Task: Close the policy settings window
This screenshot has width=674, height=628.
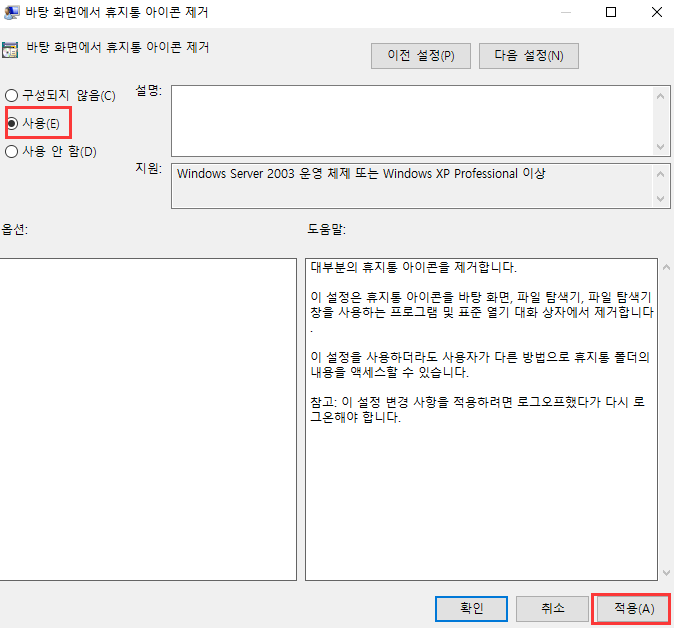Action: click(x=657, y=12)
